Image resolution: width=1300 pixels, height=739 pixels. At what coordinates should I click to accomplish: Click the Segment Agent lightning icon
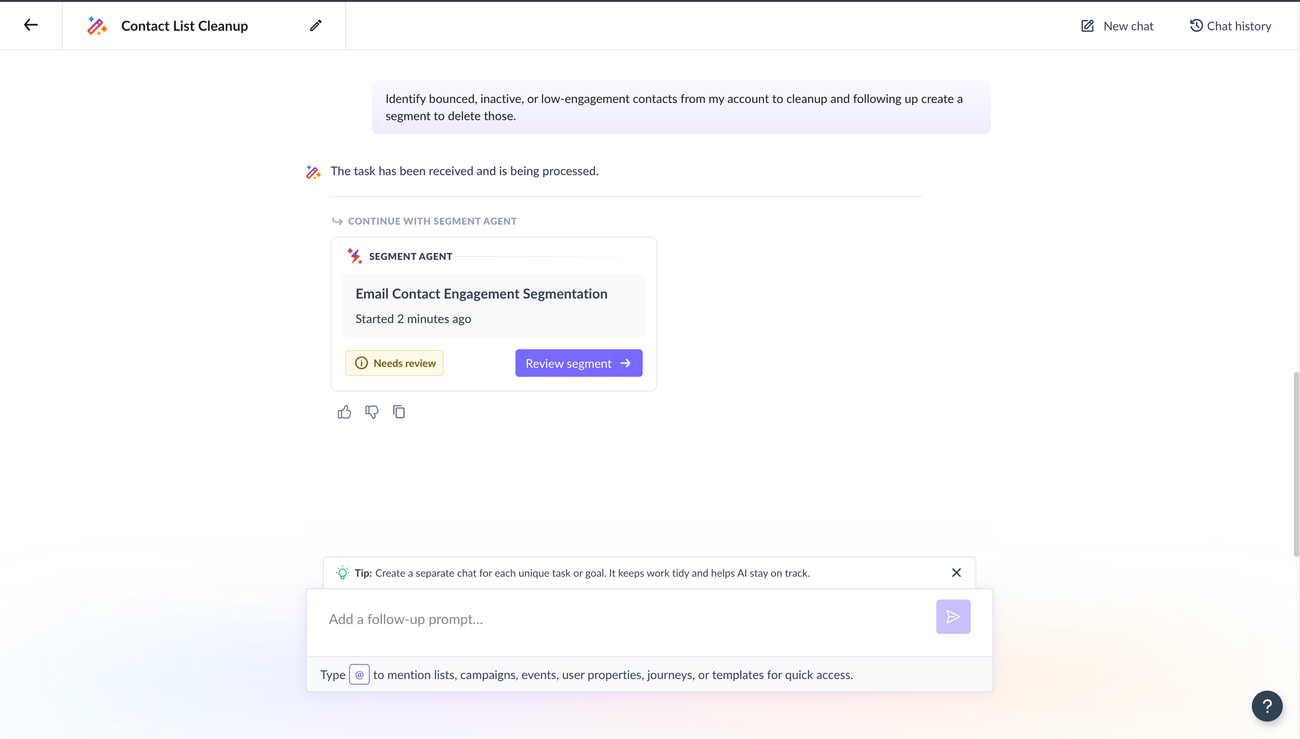[x=354, y=256]
